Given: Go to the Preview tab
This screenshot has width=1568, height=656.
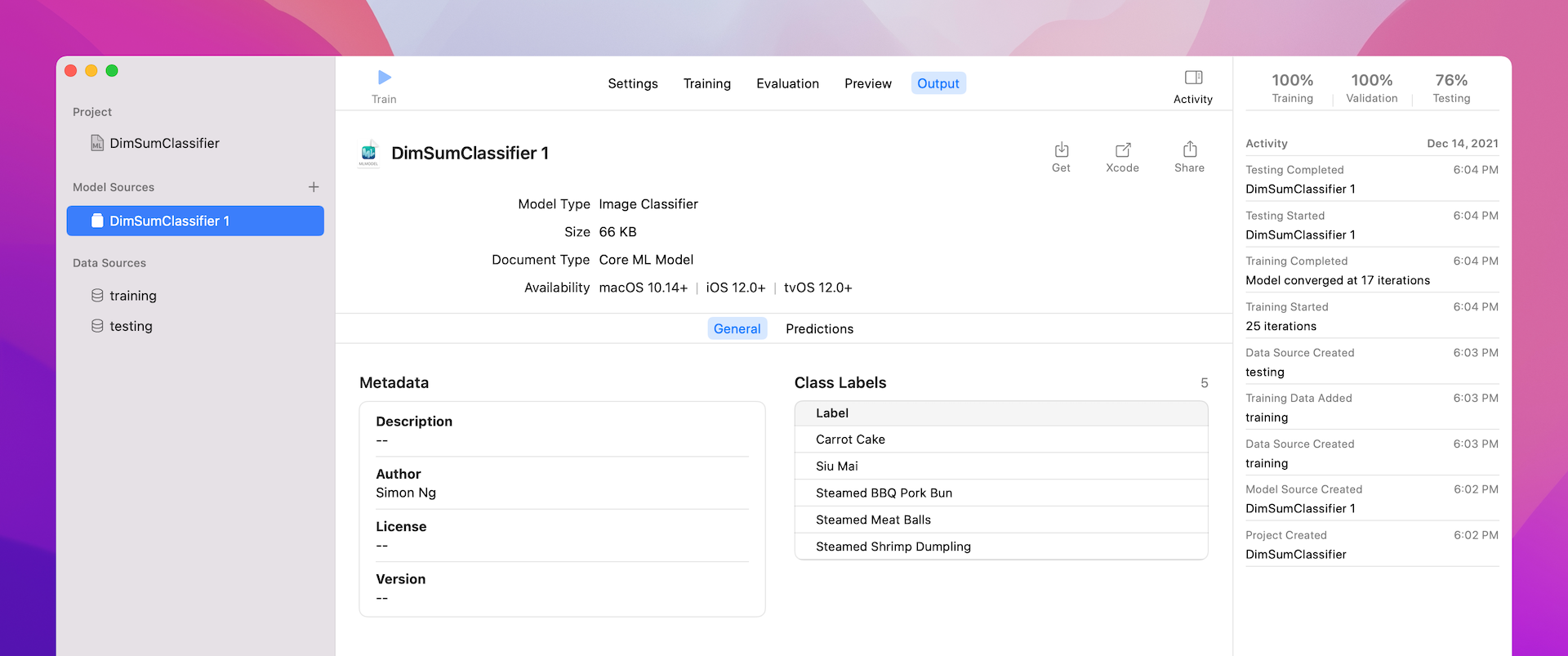Looking at the screenshot, I should (x=867, y=83).
